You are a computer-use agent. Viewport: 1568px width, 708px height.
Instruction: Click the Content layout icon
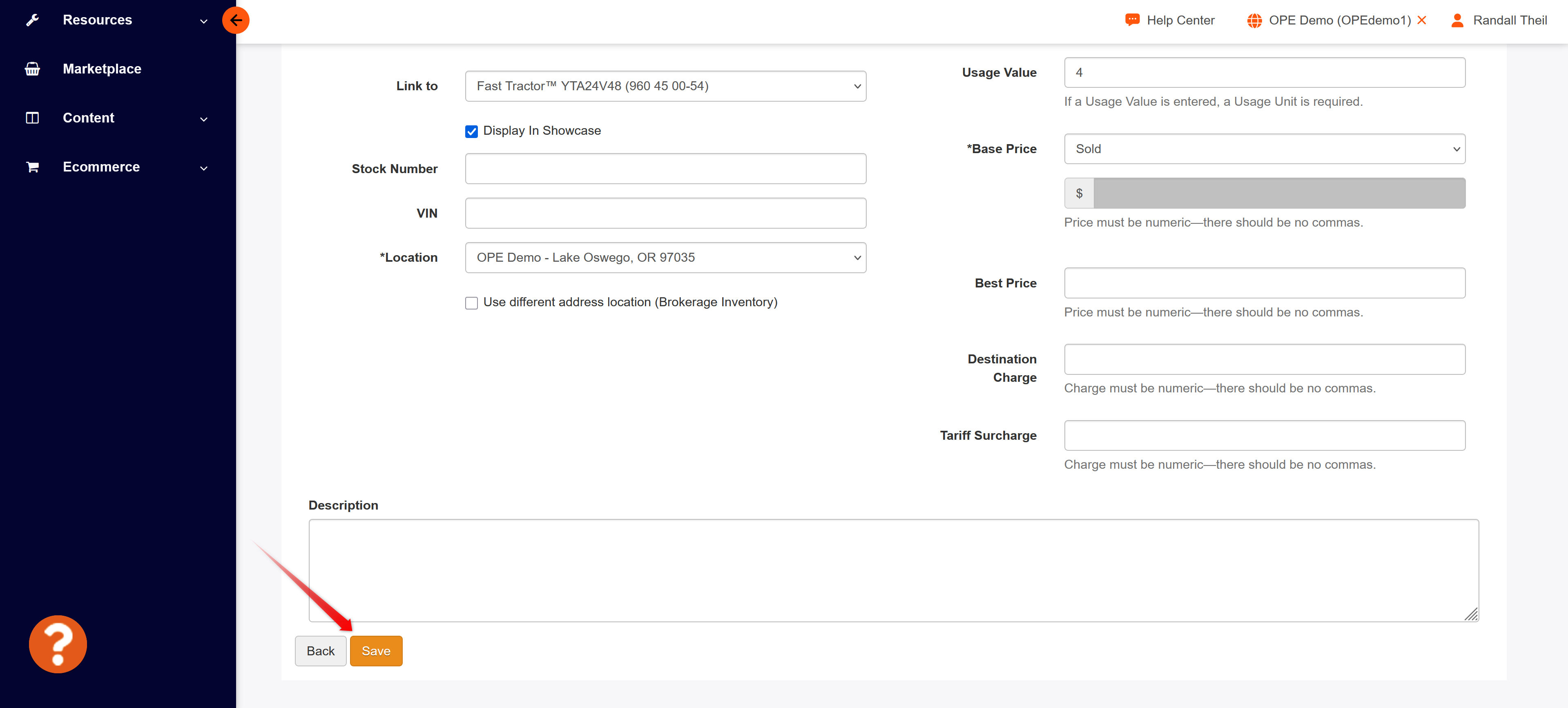click(33, 118)
